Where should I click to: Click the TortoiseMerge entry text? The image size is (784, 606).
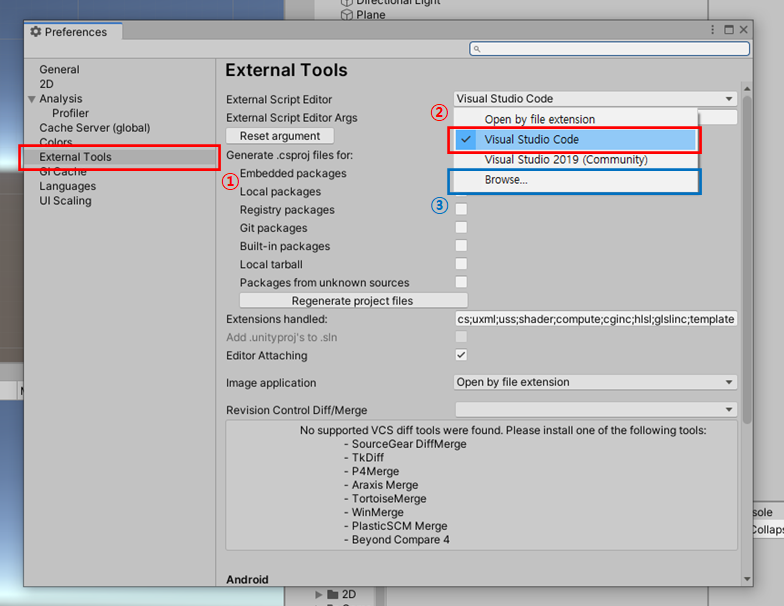pyautogui.click(x=389, y=499)
